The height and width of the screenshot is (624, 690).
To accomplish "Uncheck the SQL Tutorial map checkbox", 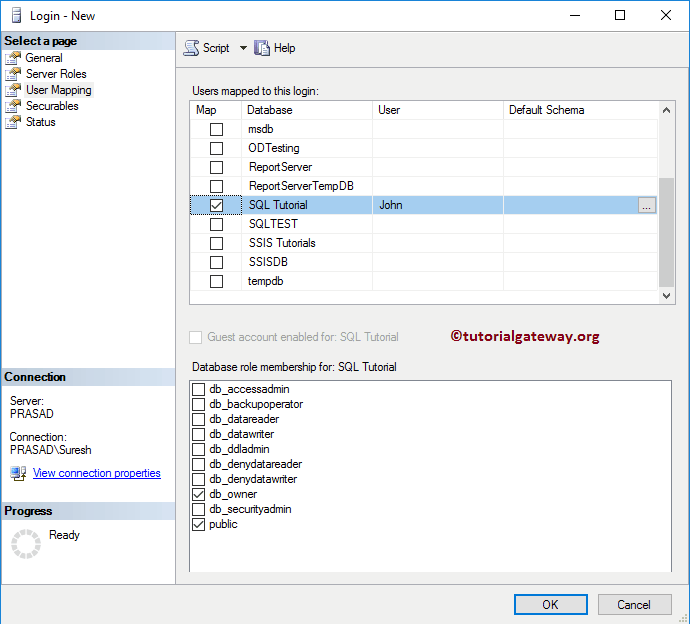I will coord(216,205).
